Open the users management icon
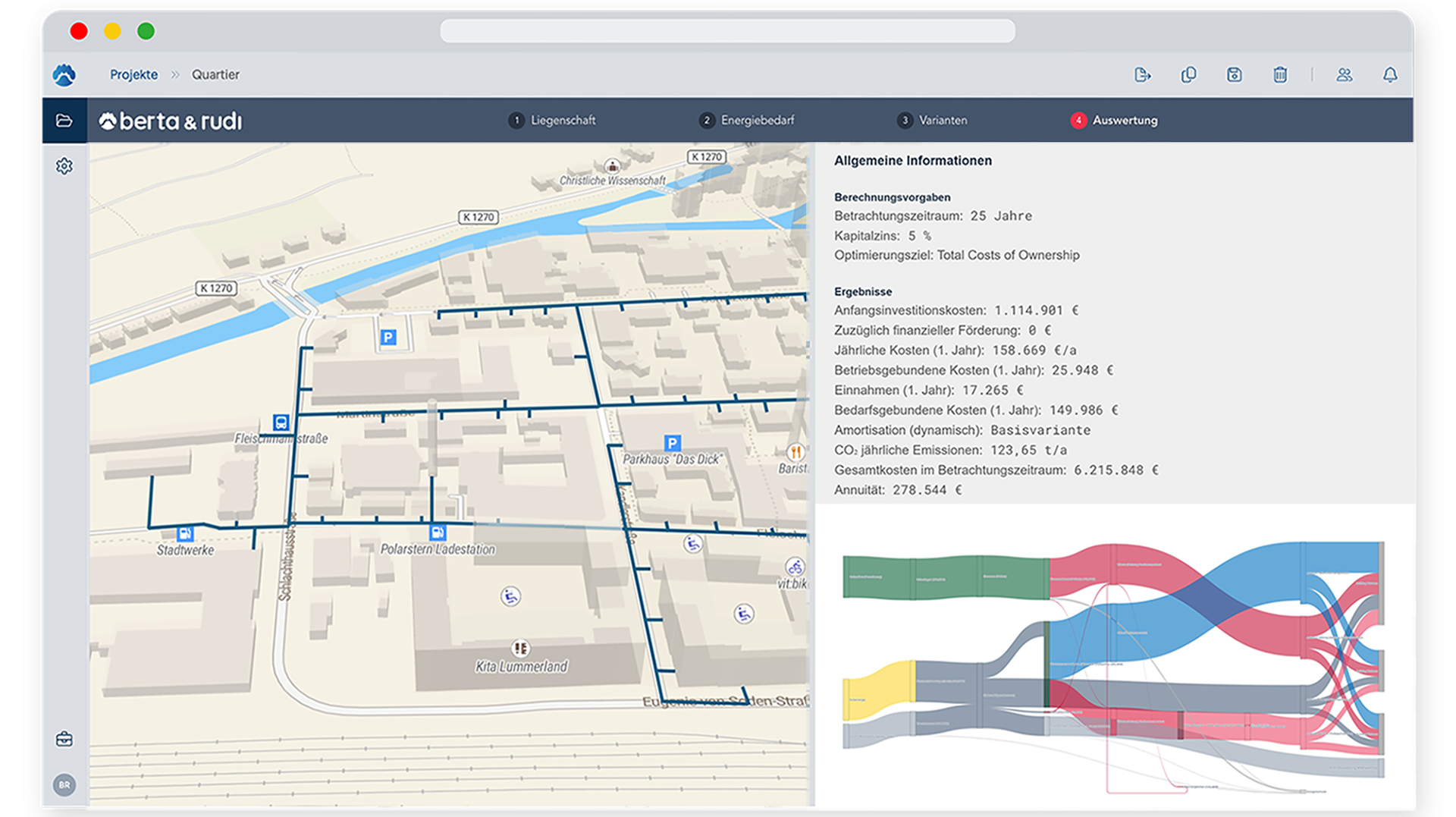 (x=1344, y=74)
